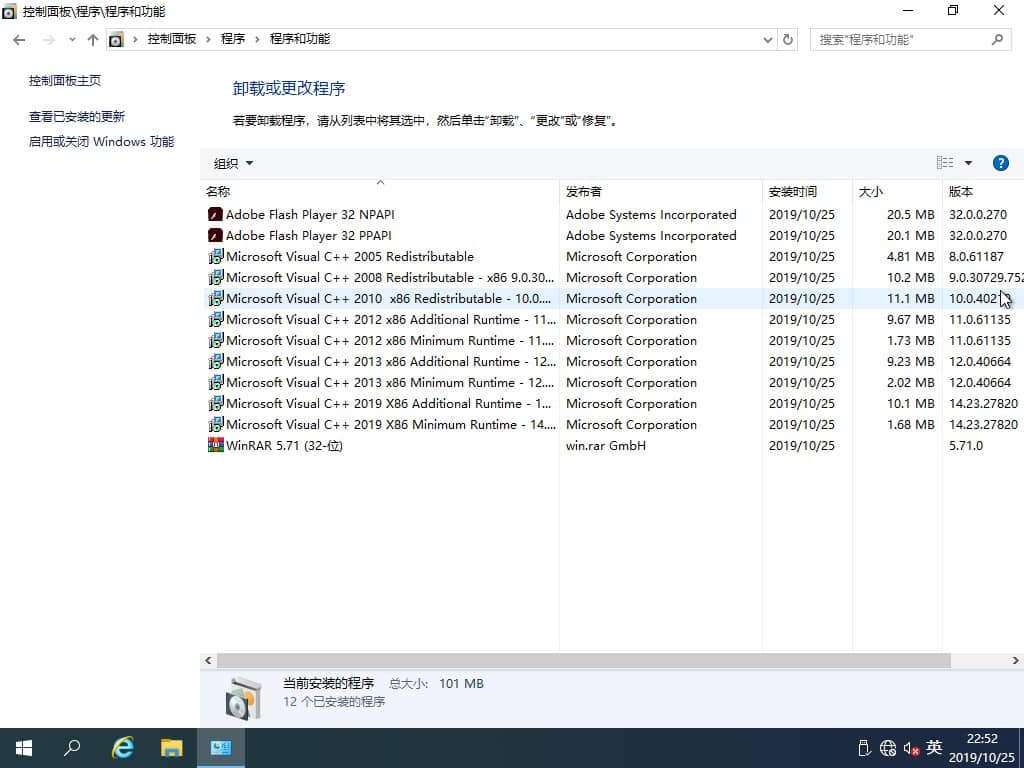The width and height of the screenshot is (1024, 768).
Task: Select "WinRAR 5.71 (32-位)" entry name
Action: pyautogui.click(x=284, y=445)
